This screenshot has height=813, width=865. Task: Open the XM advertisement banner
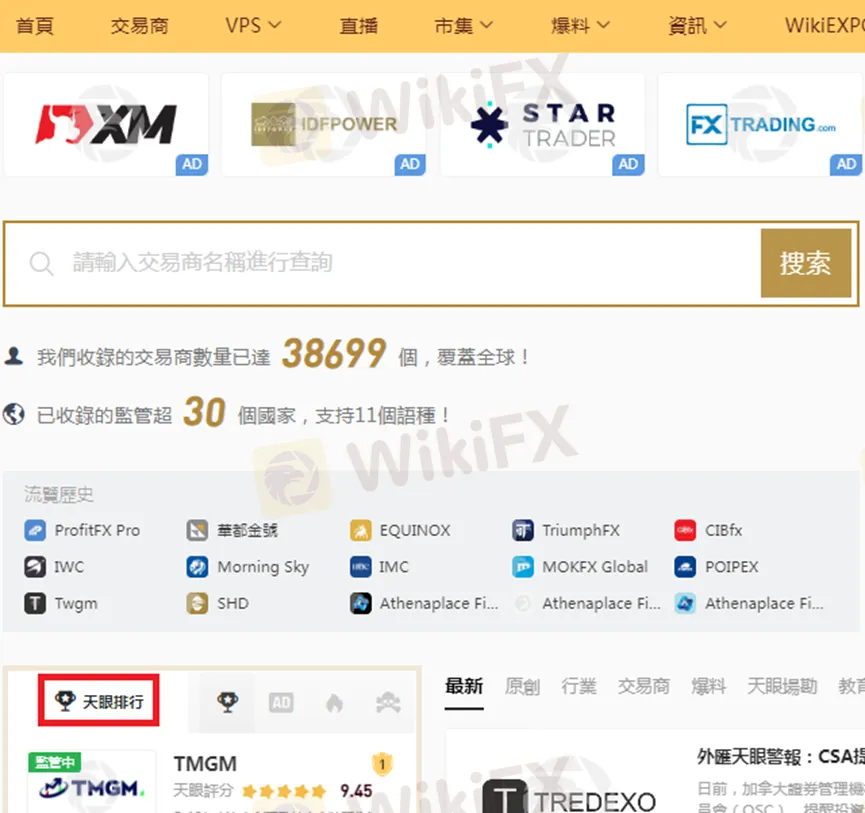pyautogui.click(x=106, y=125)
